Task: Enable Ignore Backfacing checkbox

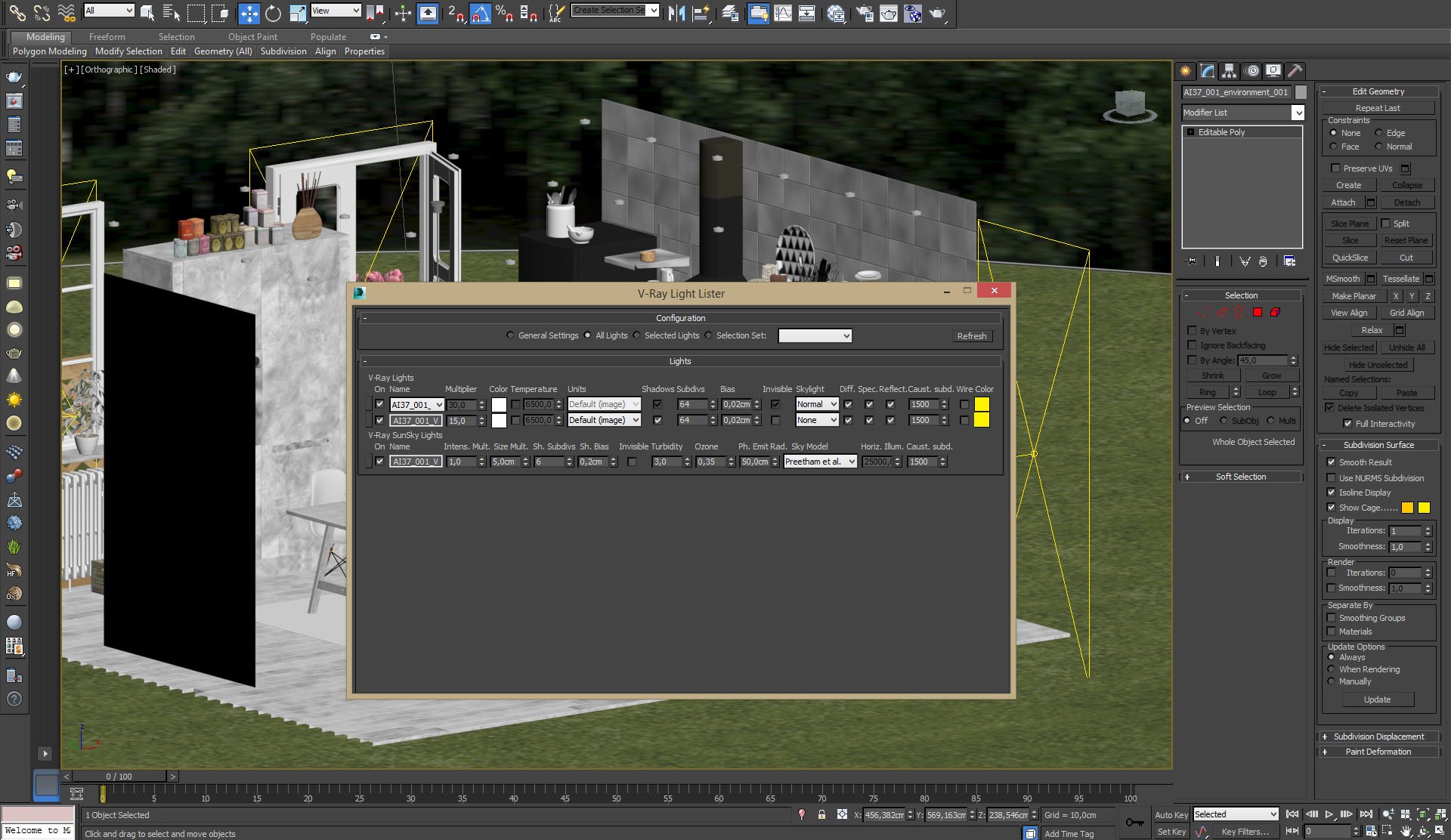Action: point(1192,345)
